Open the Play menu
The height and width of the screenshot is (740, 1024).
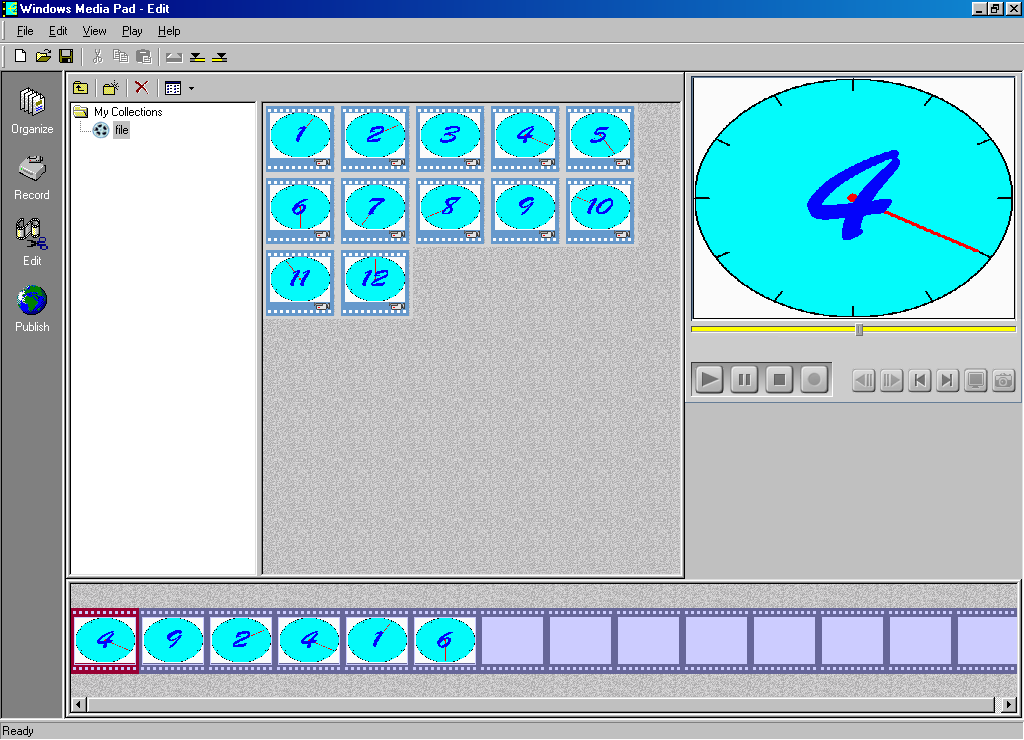[x=132, y=31]
